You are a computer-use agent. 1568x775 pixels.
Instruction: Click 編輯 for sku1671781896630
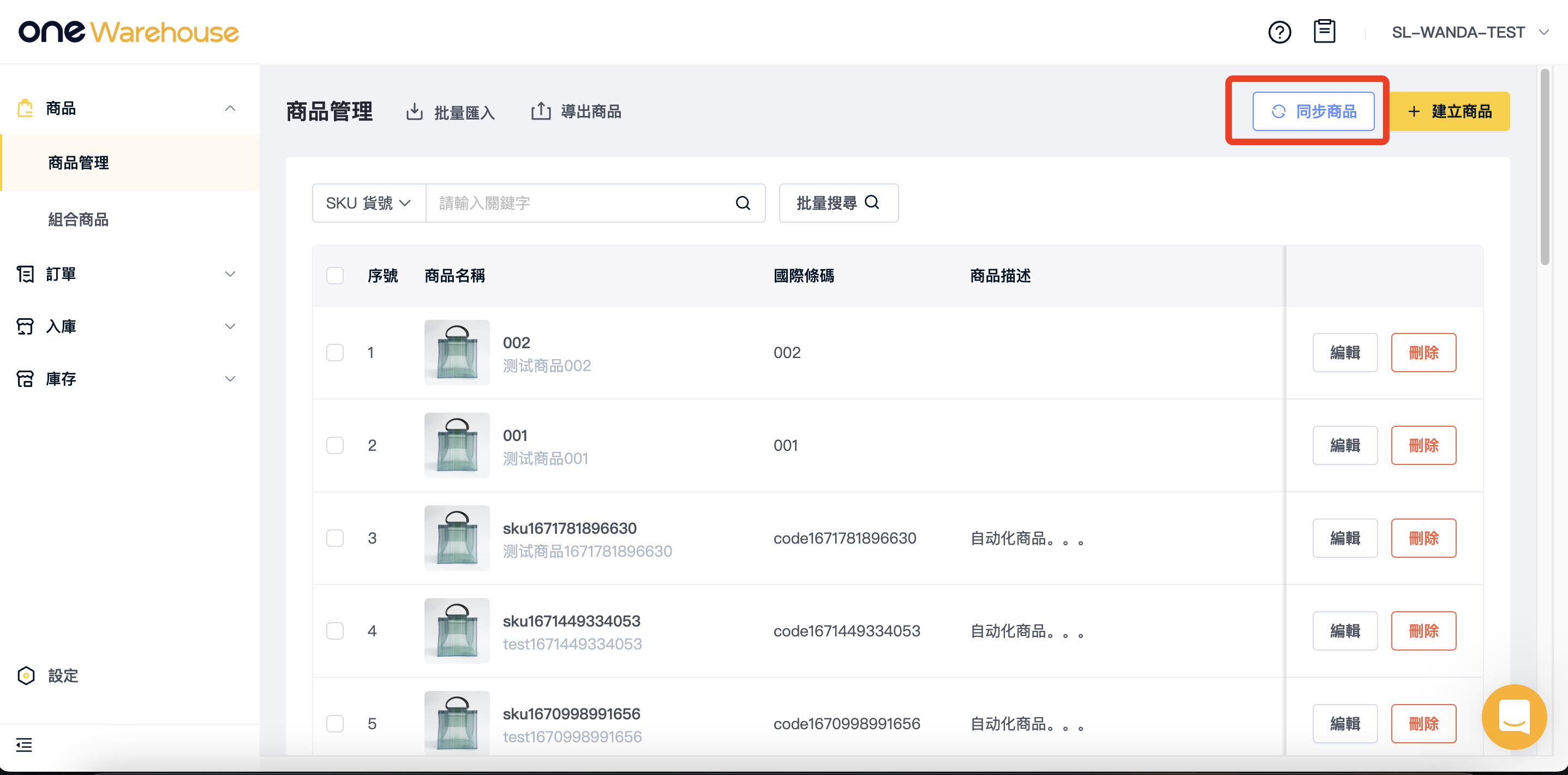point(1345,538)
